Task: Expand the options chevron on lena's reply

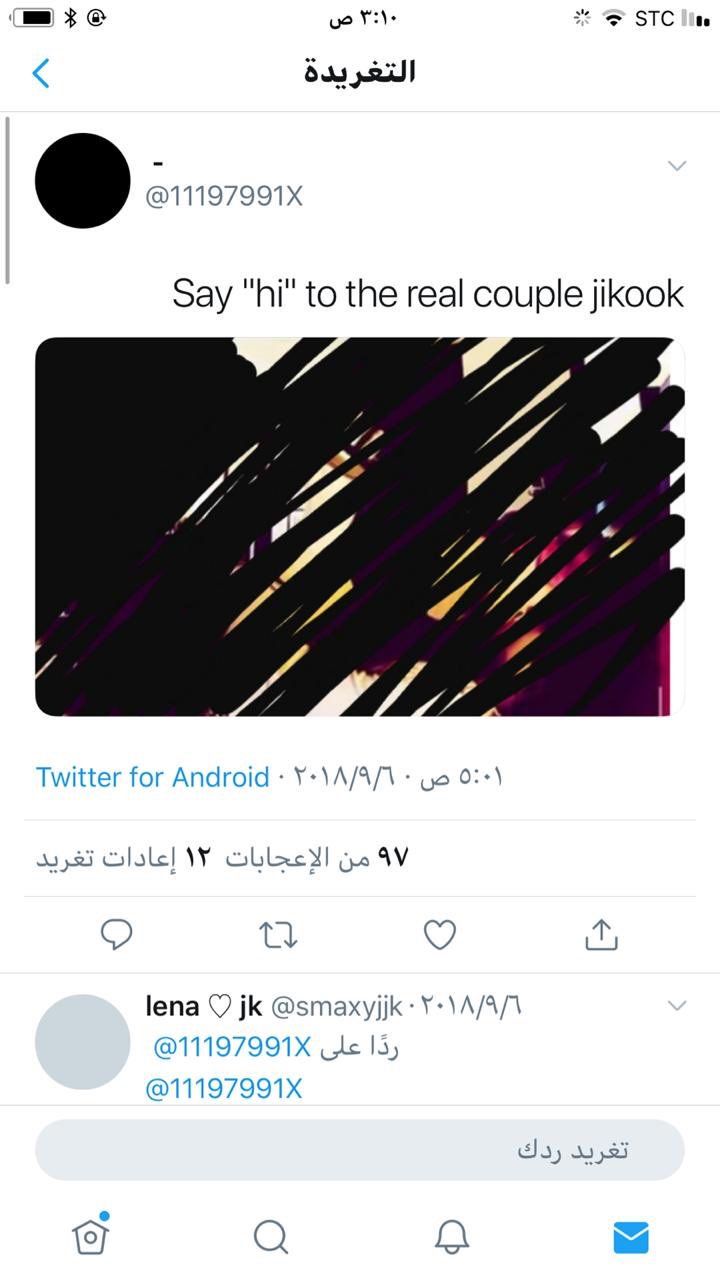Action: click(x=677, y=1005)
